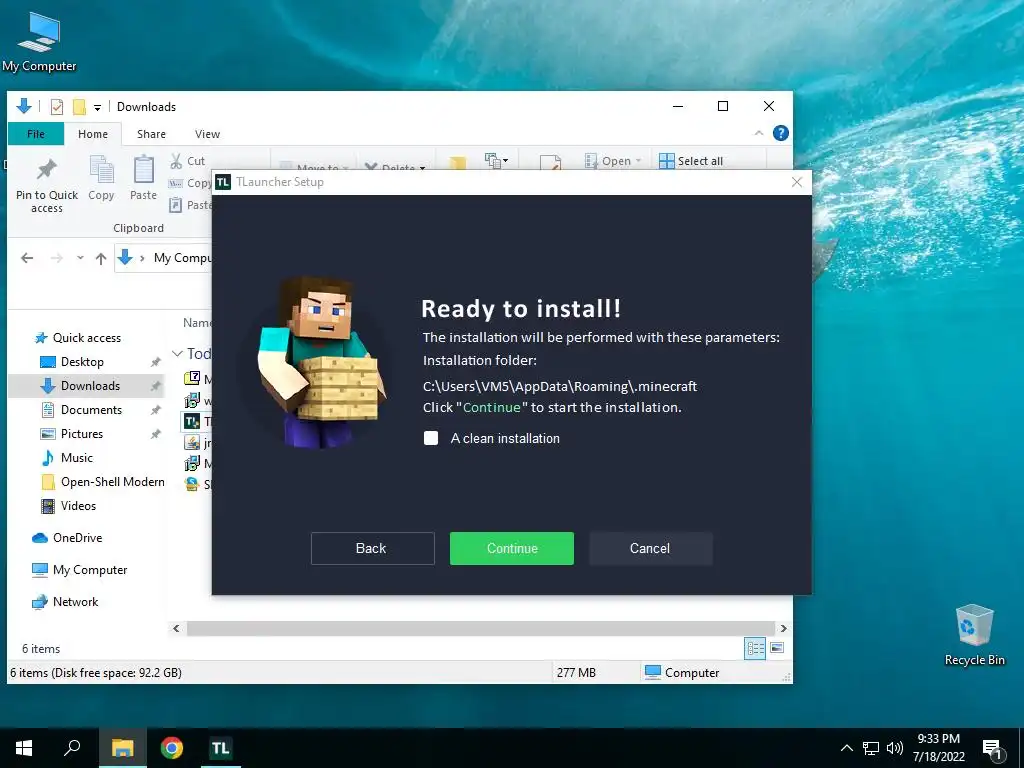This screenshot has width=1024, height=768.
Task: Click the horizontal scrollbar left arrow
Action: pos(176,628)
